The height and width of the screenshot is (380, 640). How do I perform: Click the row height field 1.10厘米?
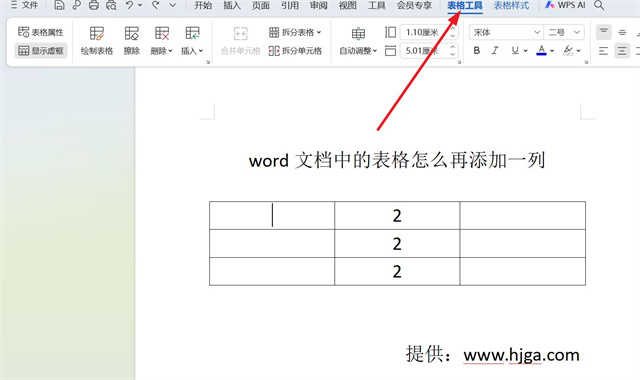pos(424,32)
